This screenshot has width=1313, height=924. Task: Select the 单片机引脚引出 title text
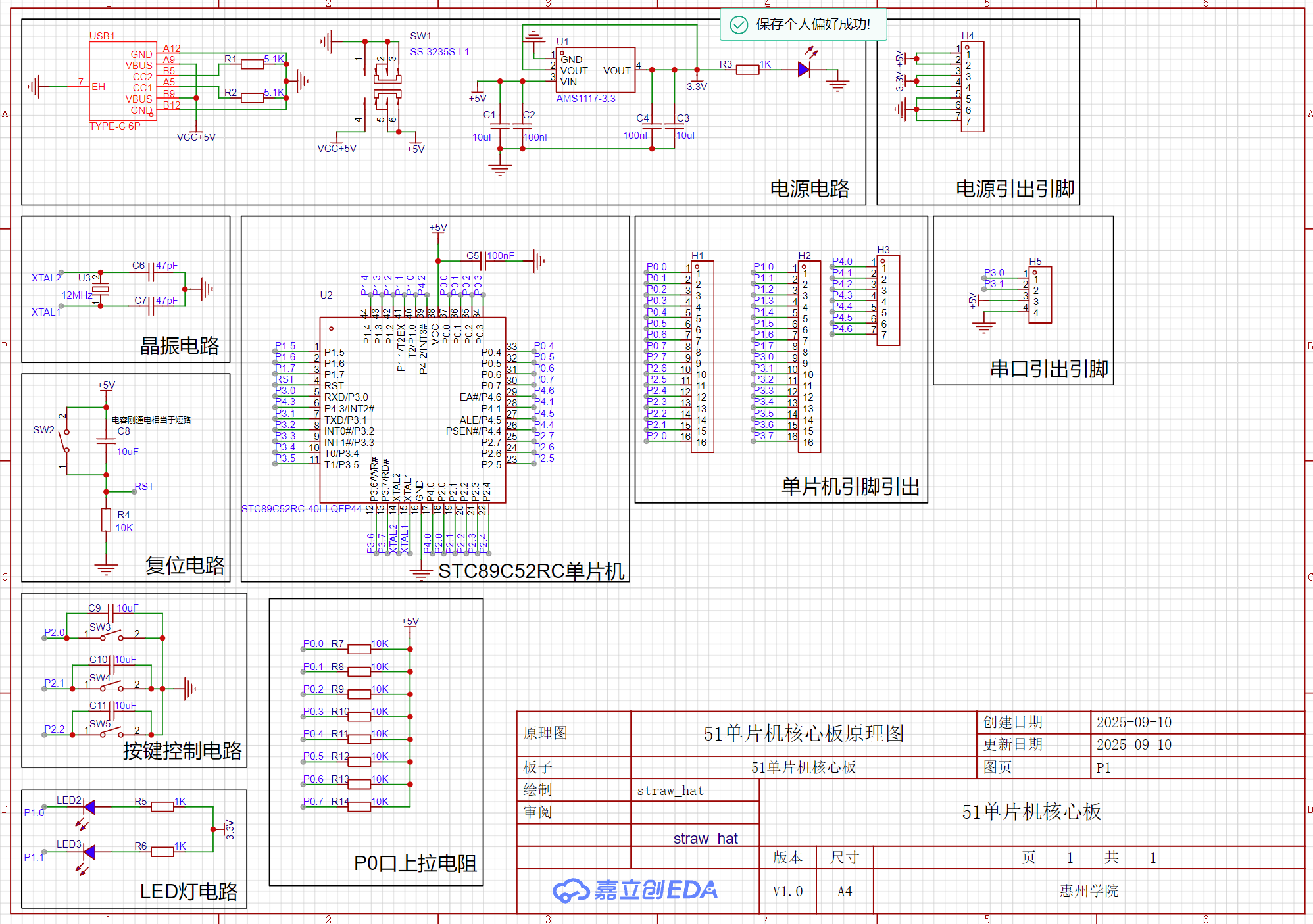point(850,487)
